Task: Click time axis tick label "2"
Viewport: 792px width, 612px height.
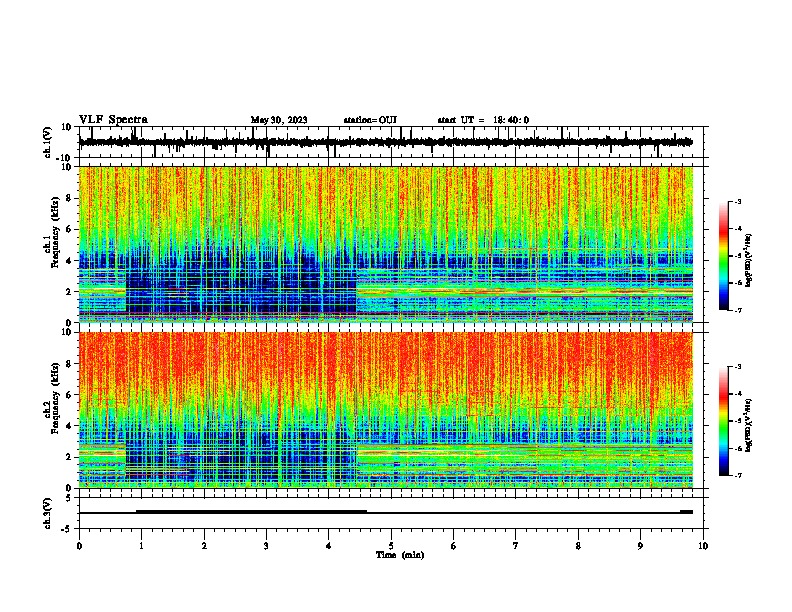Action: pos(204,546)
